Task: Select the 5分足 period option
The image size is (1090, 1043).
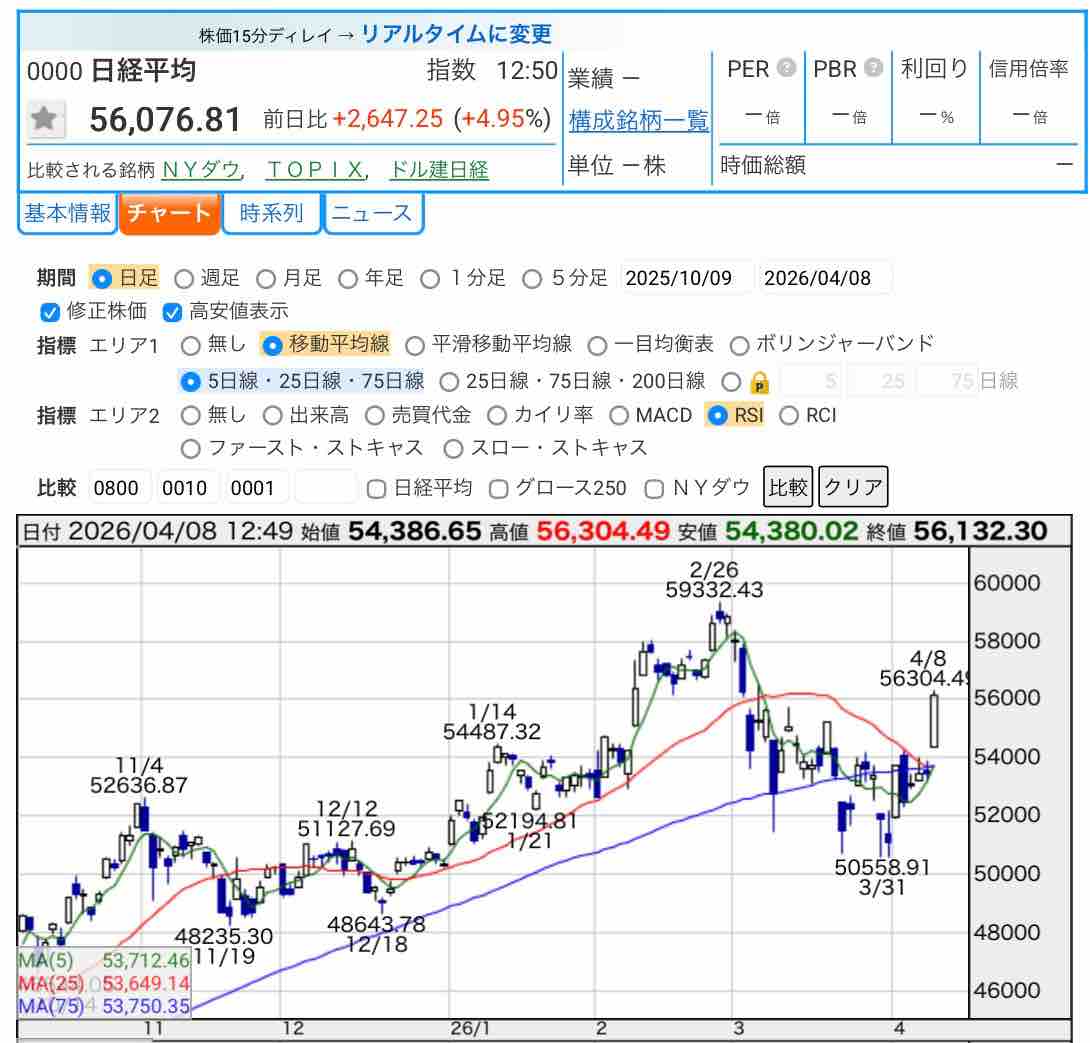Action: [533, 278]
